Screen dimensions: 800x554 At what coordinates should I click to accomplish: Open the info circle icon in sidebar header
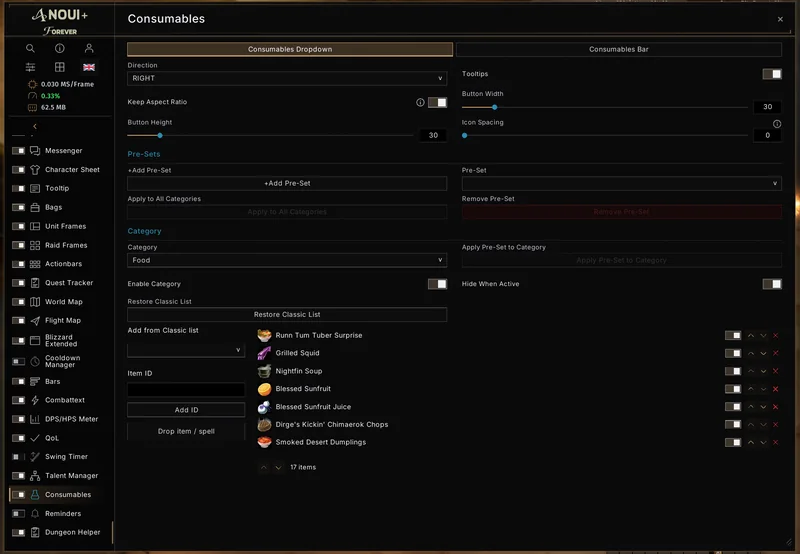coord(60,48)
